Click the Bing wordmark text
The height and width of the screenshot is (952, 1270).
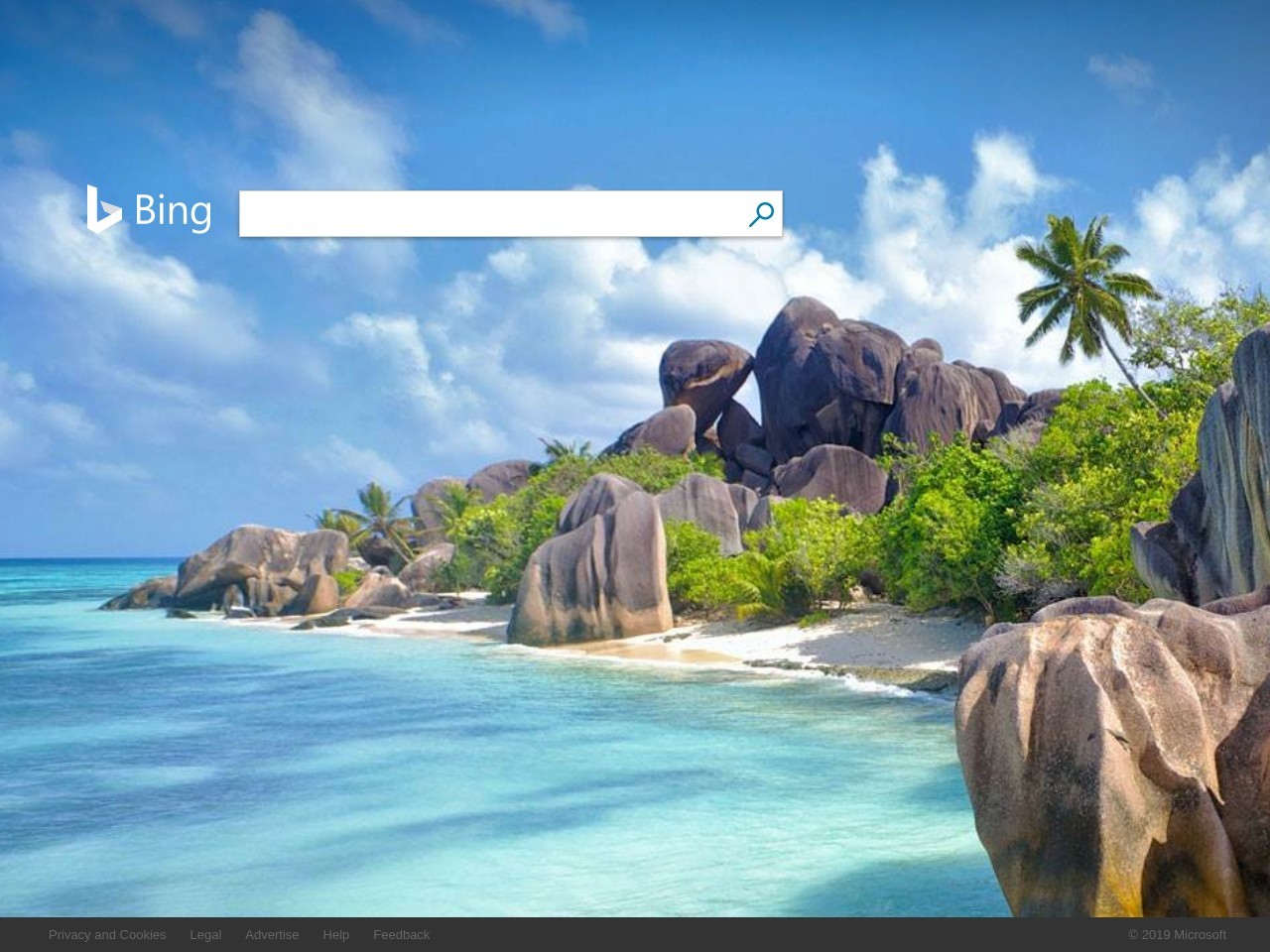(x=173, y=211)
